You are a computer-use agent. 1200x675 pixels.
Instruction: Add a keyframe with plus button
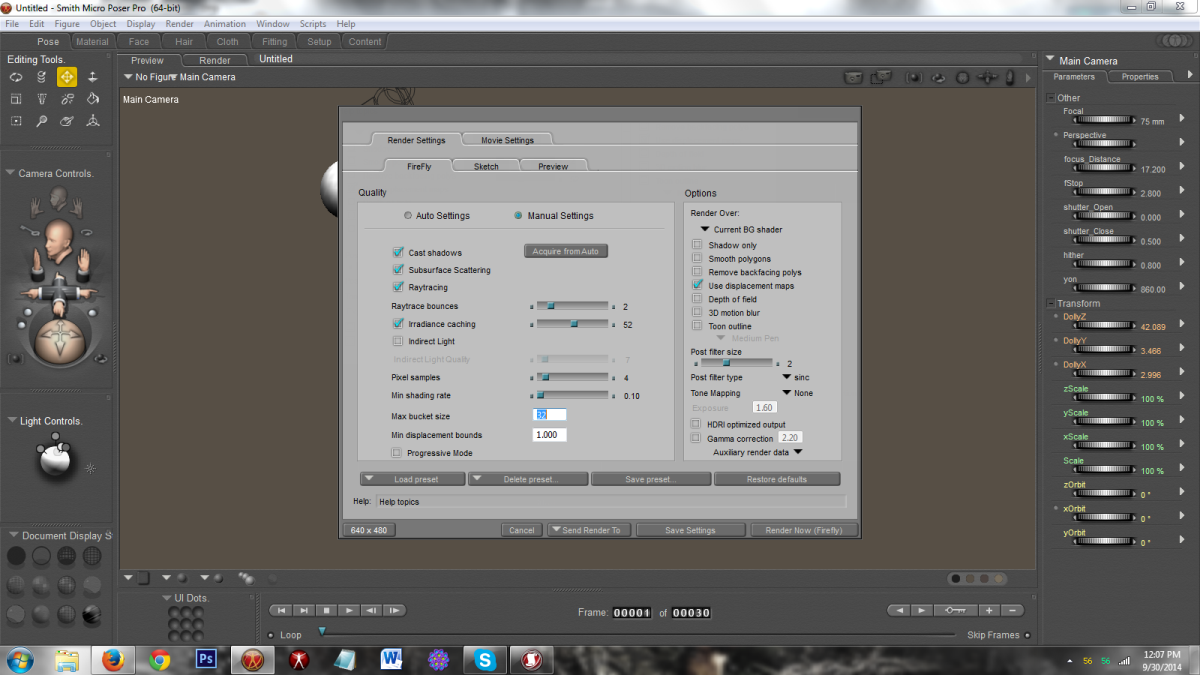coord(989,610)
